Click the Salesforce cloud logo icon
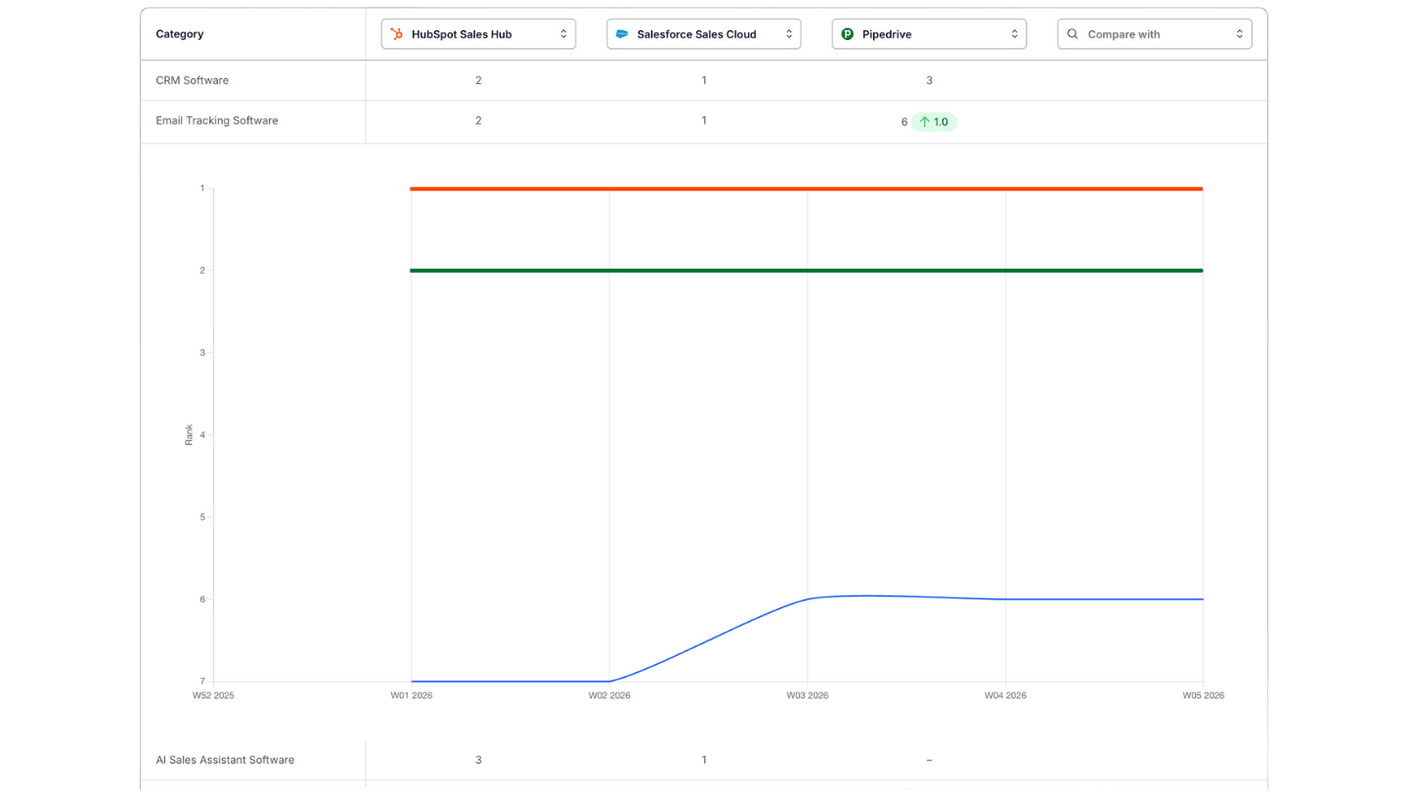 coord(622,34)
